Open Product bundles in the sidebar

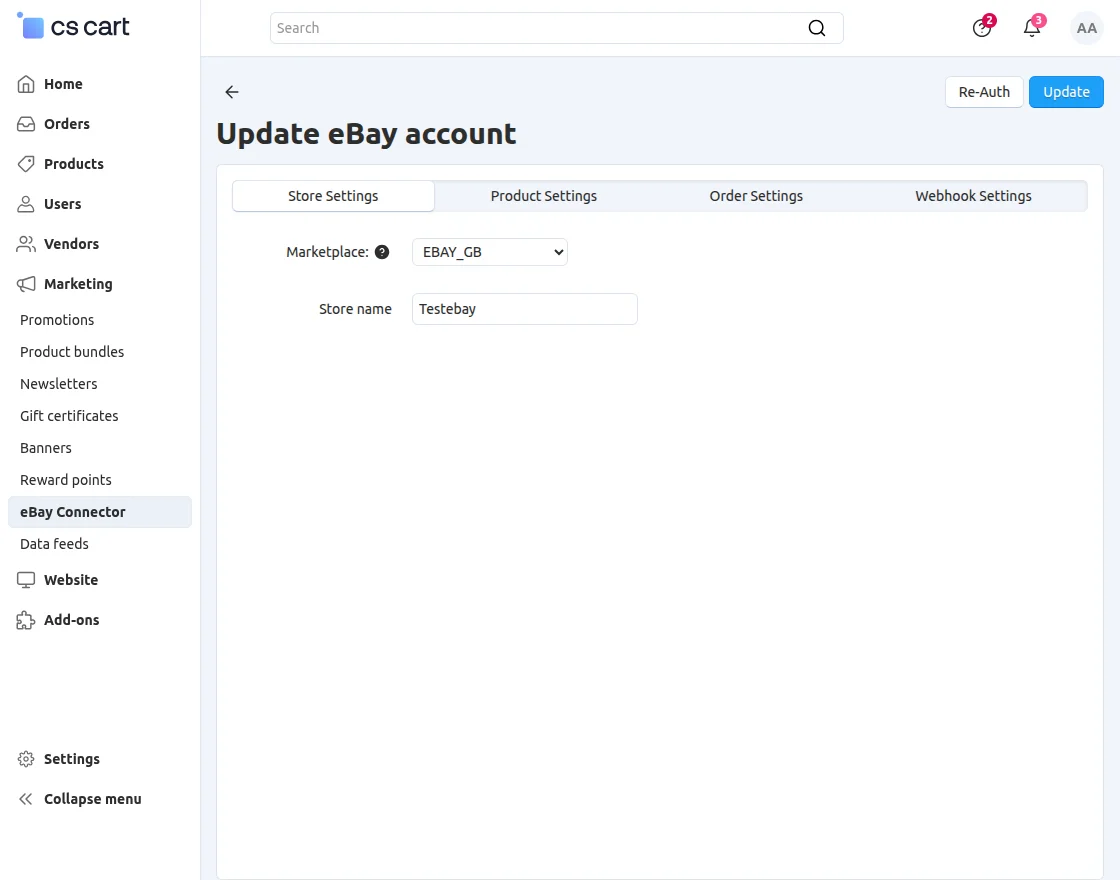72,351
